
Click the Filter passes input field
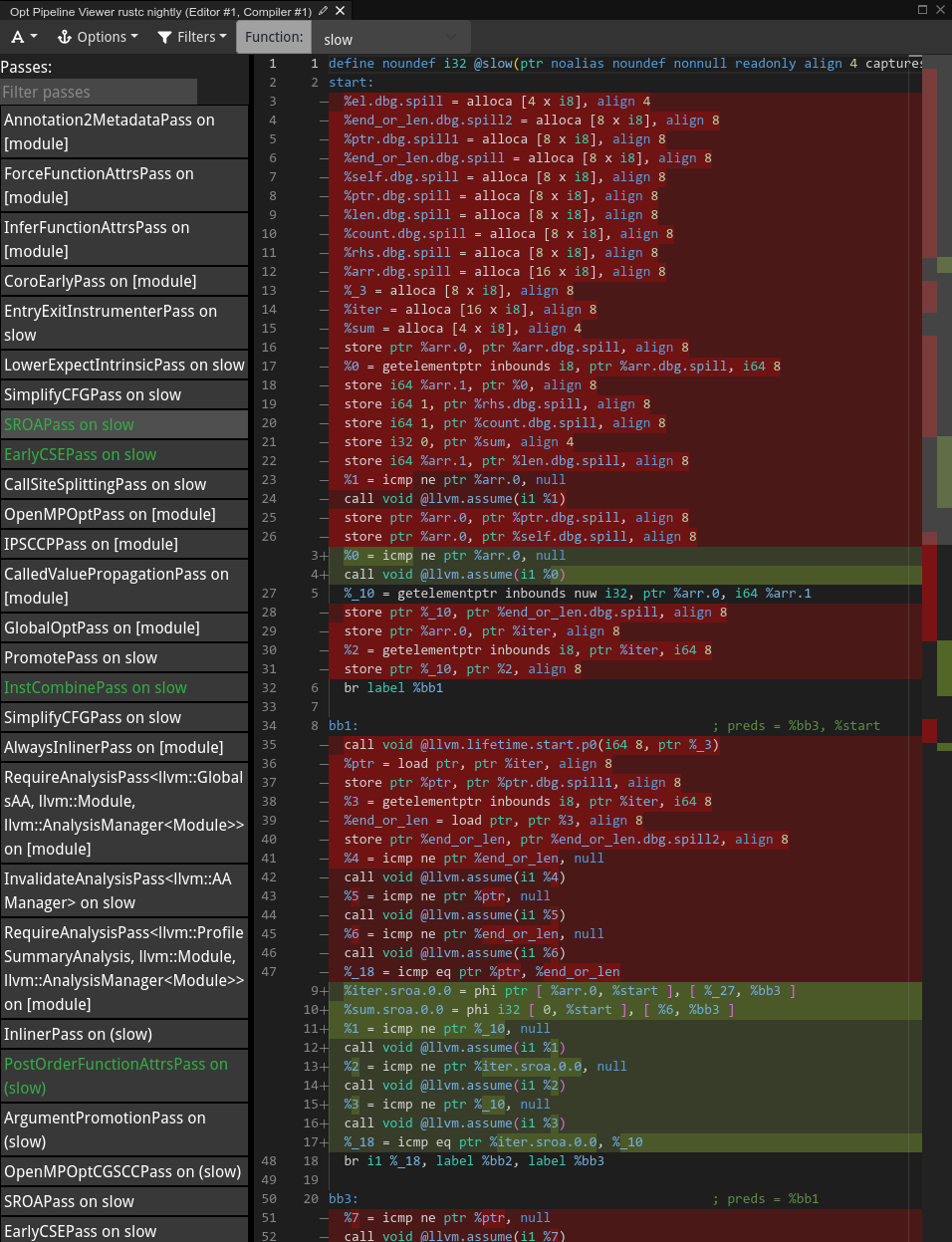99,92
